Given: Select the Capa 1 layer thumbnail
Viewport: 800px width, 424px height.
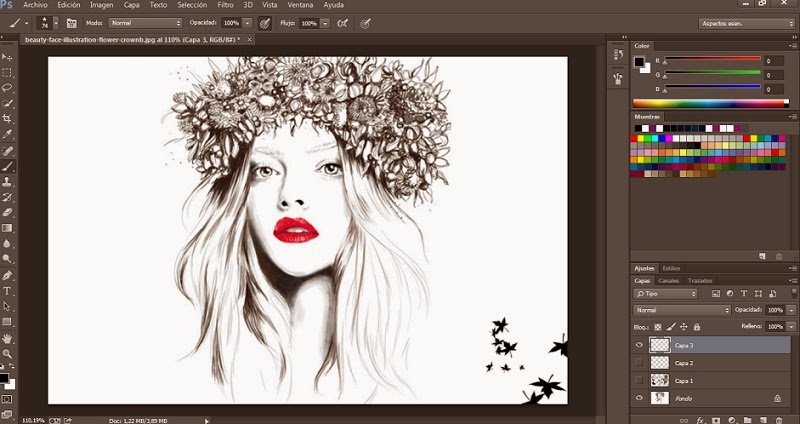Looking at the screenshot, I should click(x=659, y=381).
